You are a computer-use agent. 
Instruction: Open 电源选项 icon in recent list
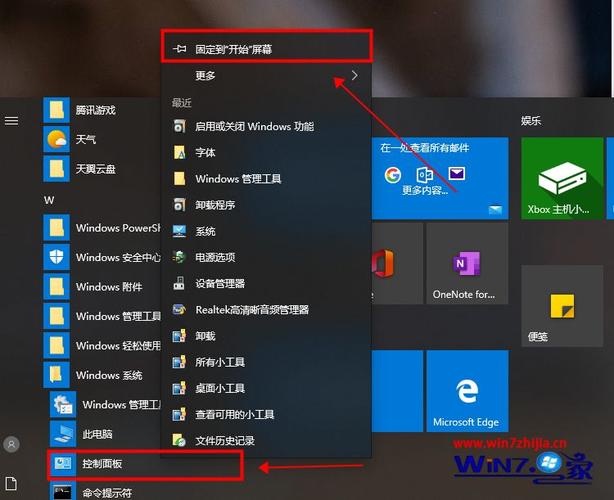[179, 257]
